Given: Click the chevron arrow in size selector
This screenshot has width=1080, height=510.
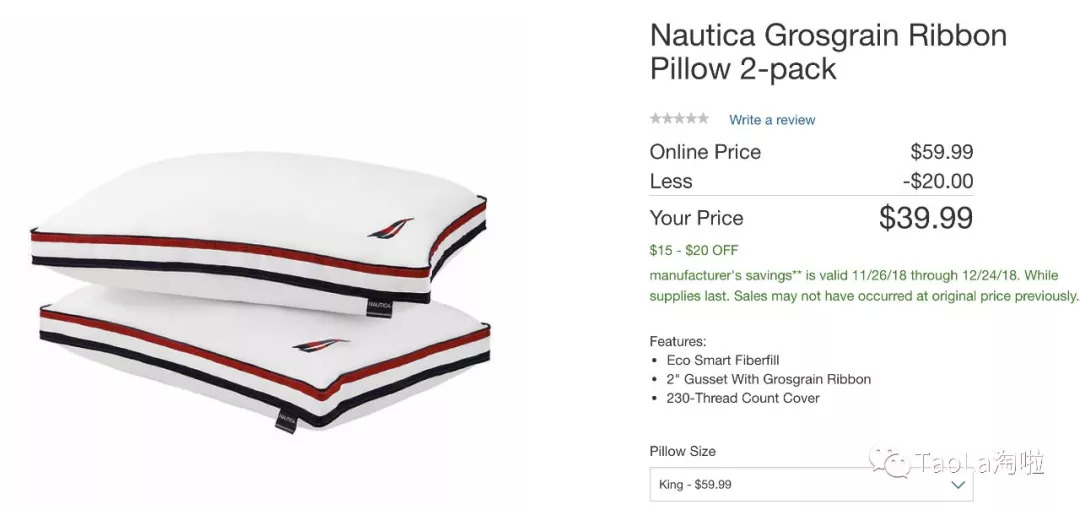Looking at the screenshot, I should pos(957,485).
